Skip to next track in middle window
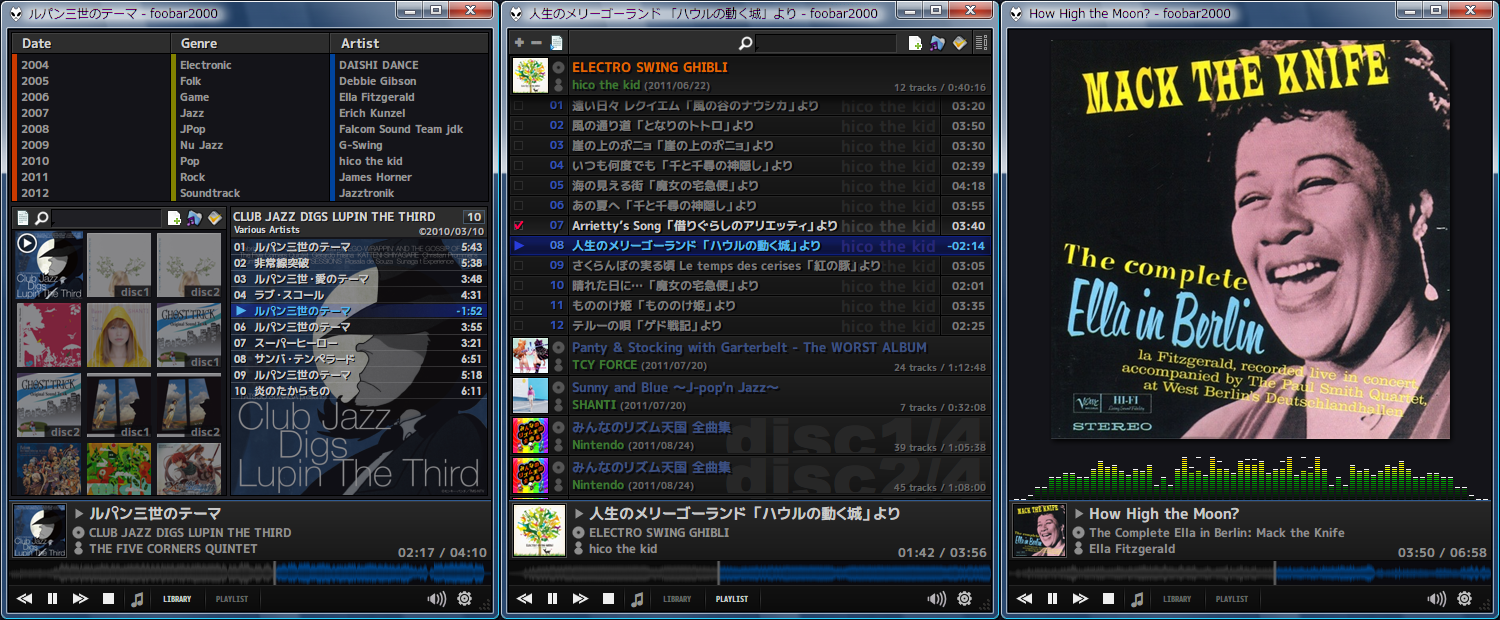This screenshot has height=620, width=1500. (580, 599)
